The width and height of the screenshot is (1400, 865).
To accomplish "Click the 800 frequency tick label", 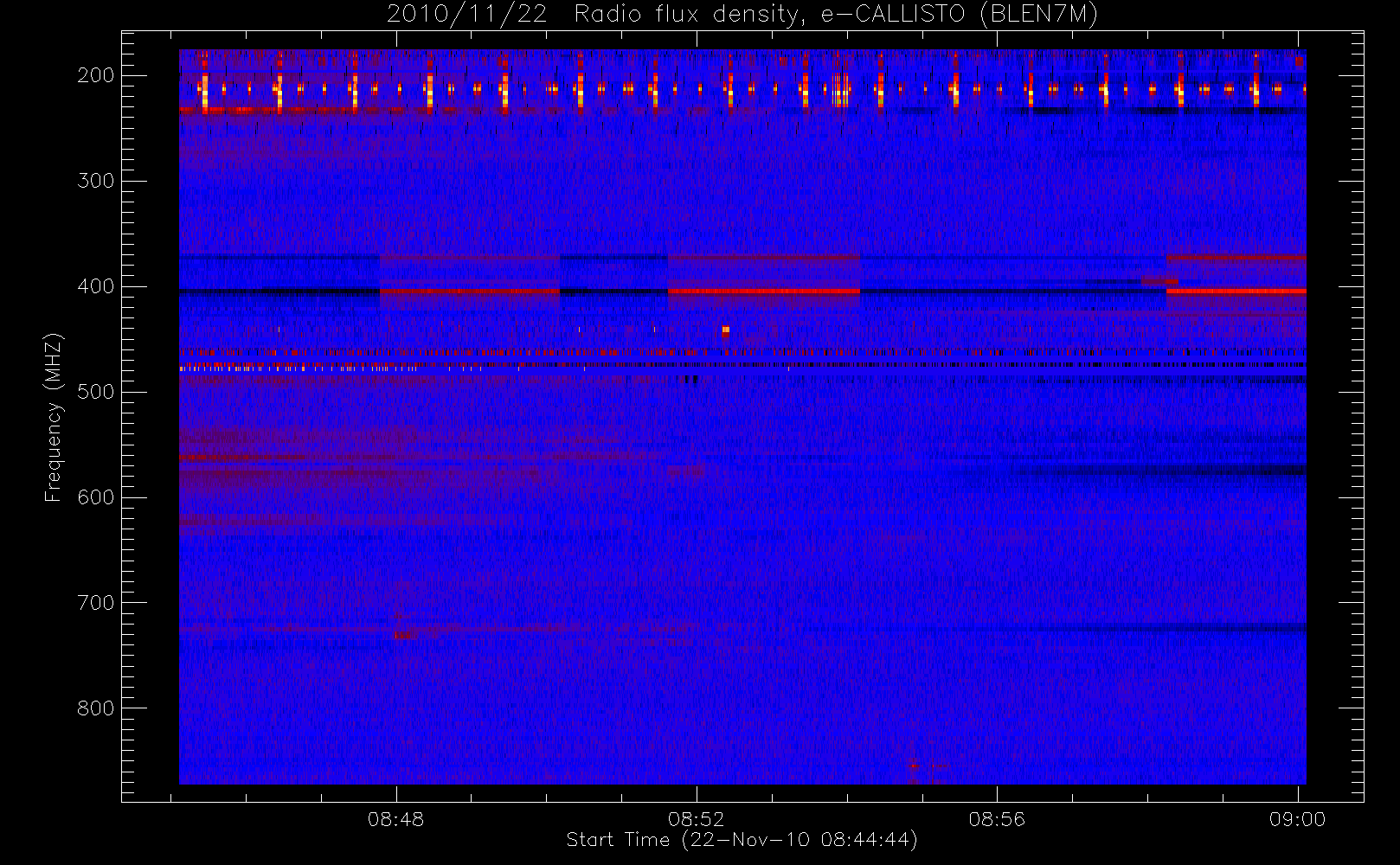I will tap(96, 708).
